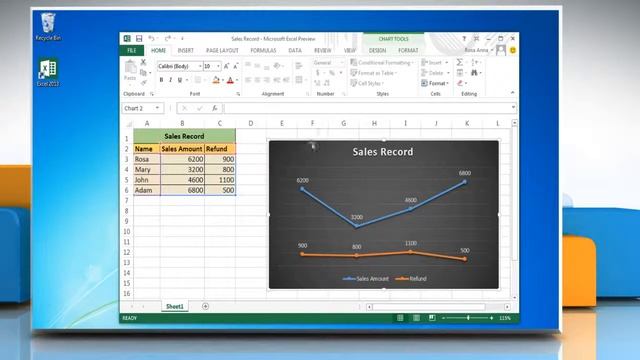Open the Recycle Bin desktop icon
Image resolution: width=640 pixels, height=360 pixels.
coord(48,27)
